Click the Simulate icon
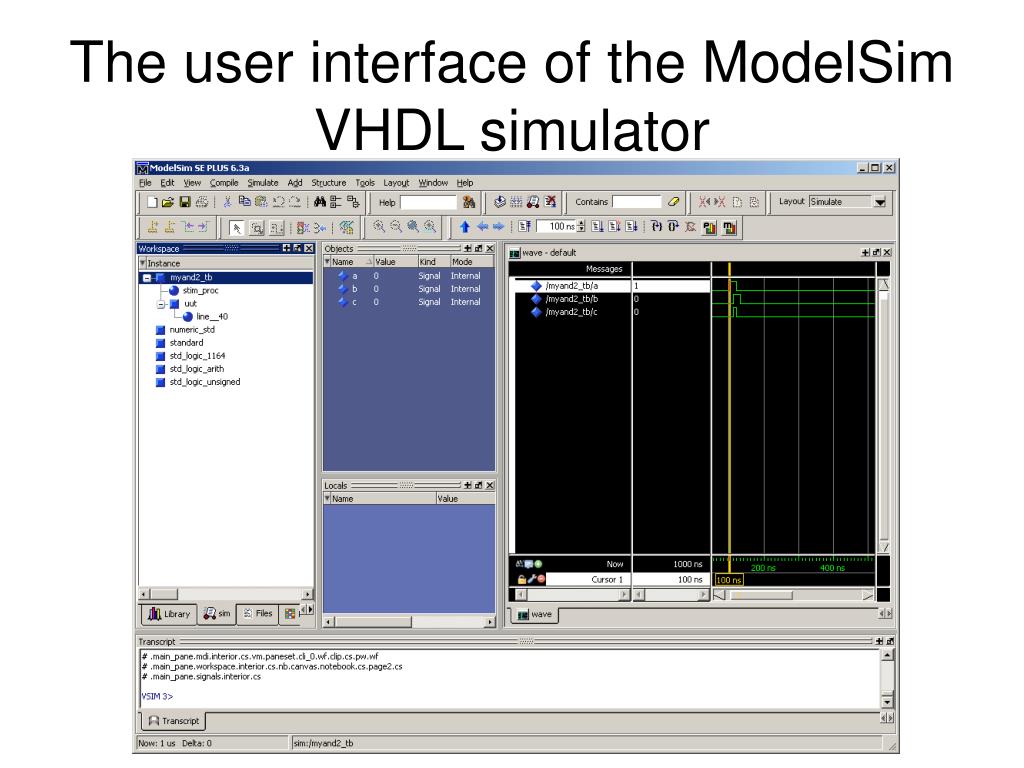This screenshot has width=1024, height=768. [x=533, y=202]
